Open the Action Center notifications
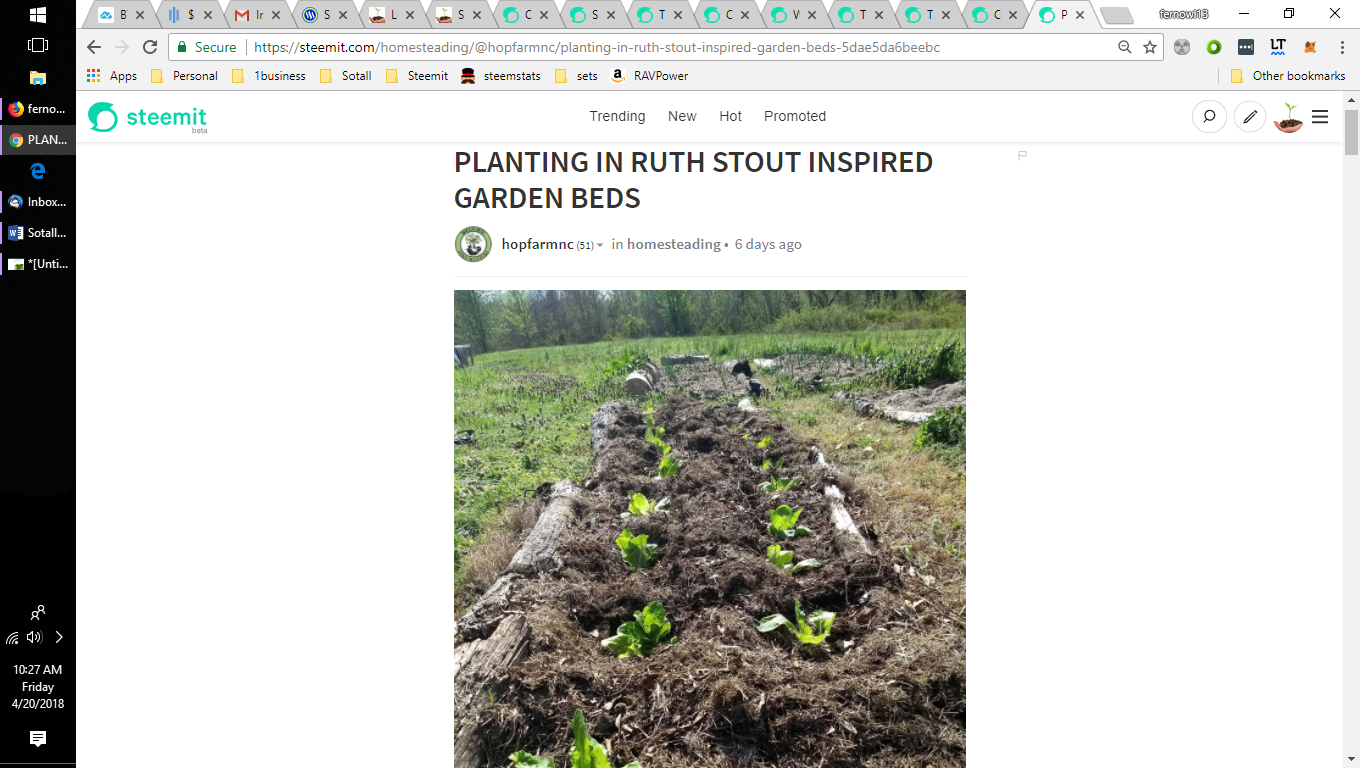The width and height of the screenshot is (1360, 768). (38, 739)
